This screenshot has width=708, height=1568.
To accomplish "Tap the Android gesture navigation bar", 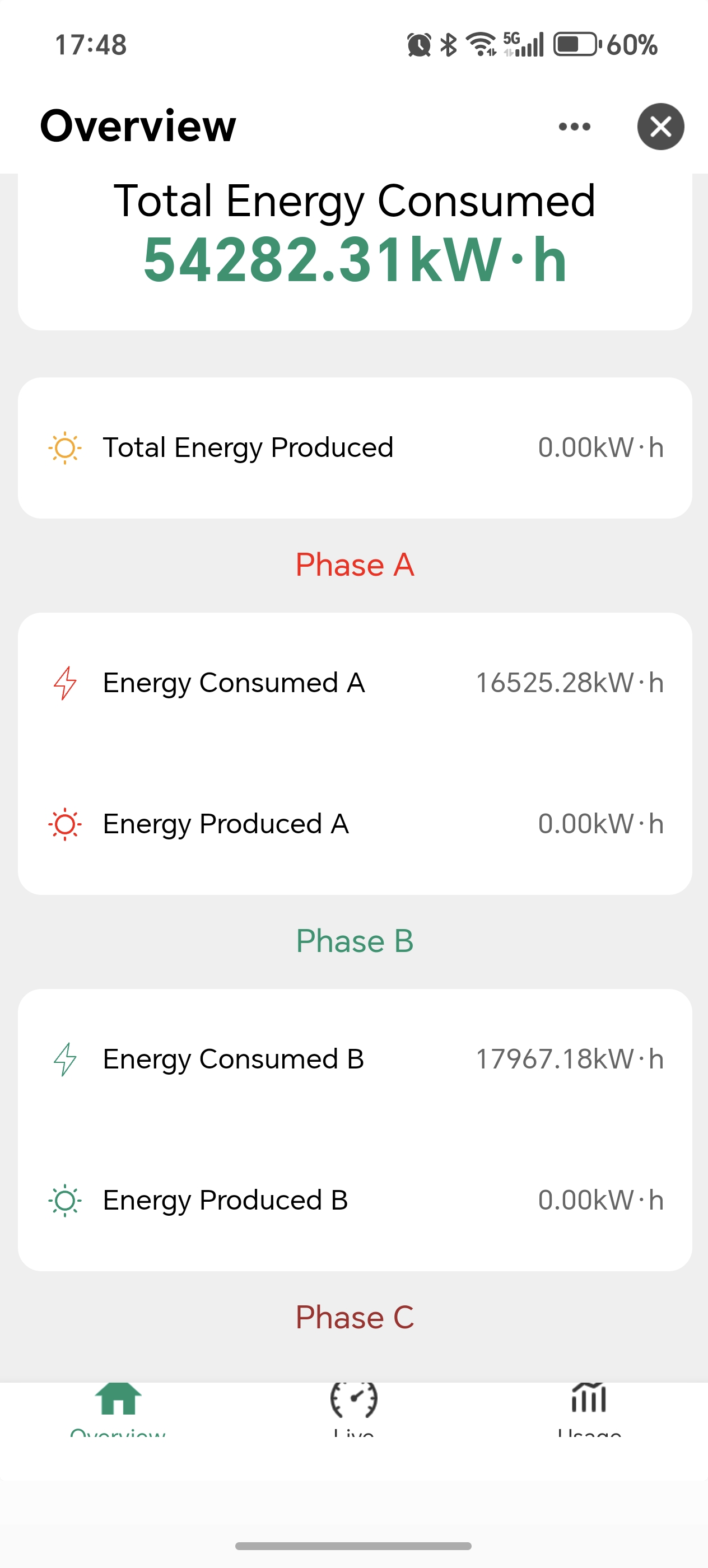I will coord(353,1546).
